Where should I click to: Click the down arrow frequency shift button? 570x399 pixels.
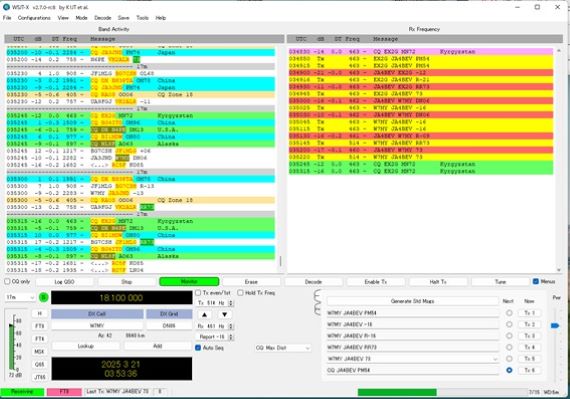point(224,315)
